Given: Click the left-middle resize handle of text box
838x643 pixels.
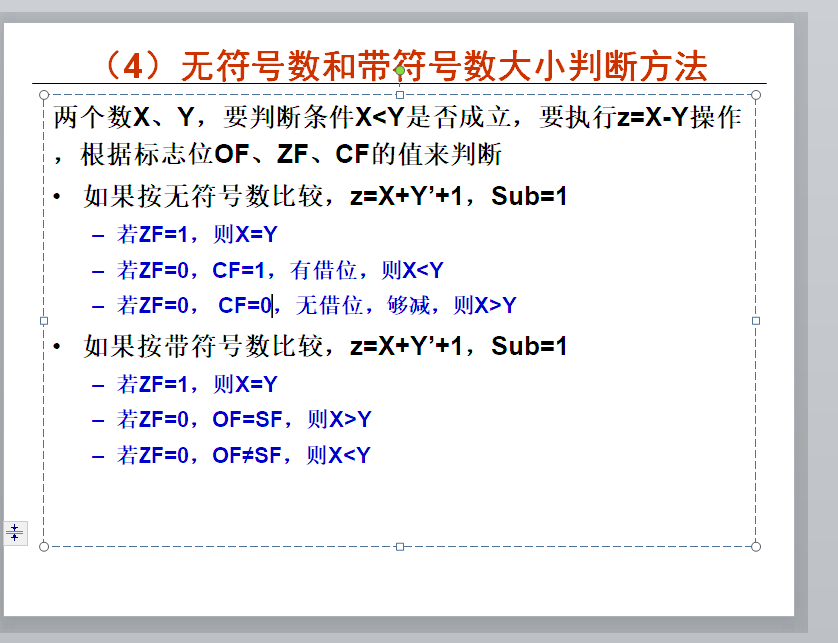Looking at the screenshot, I should click(x=44, y=321).
